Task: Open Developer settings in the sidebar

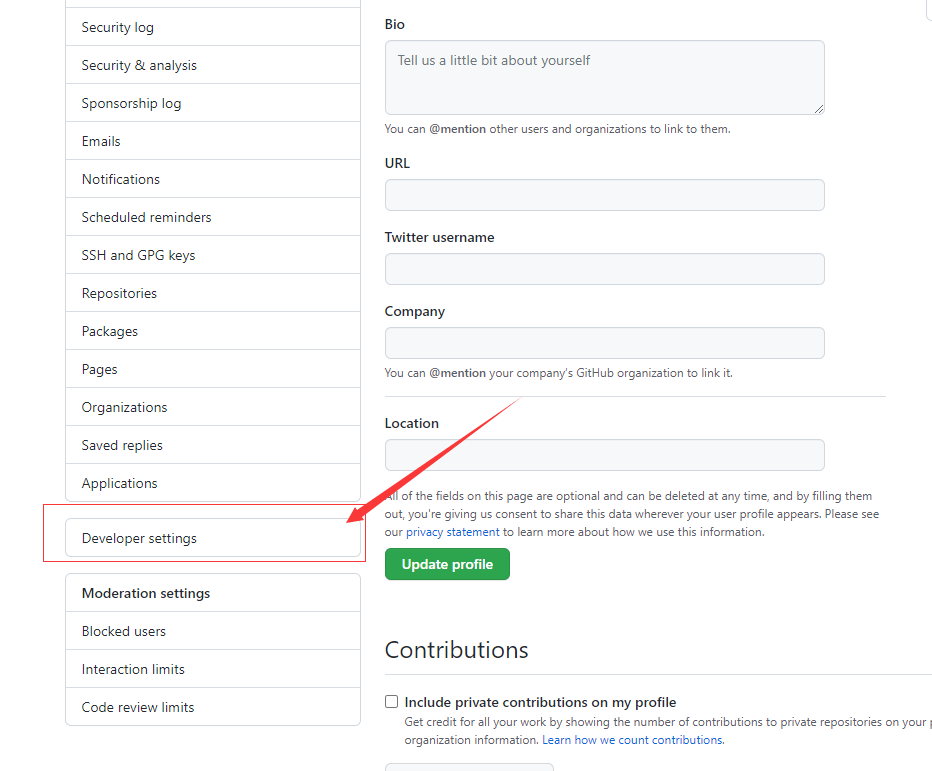Action: coord(139,538)
